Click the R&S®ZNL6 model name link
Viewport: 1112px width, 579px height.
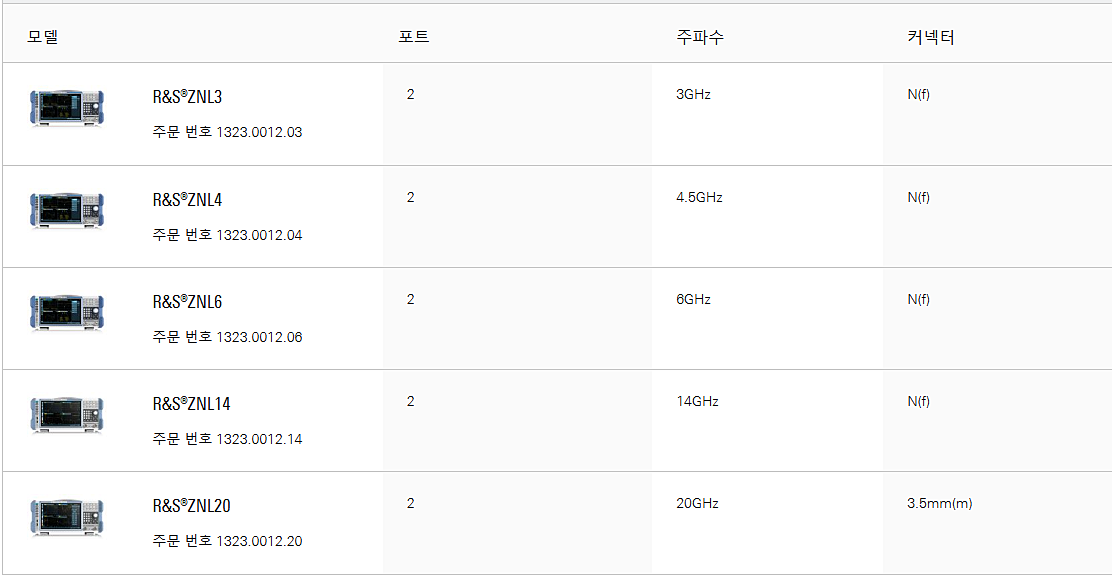point(187,302)
